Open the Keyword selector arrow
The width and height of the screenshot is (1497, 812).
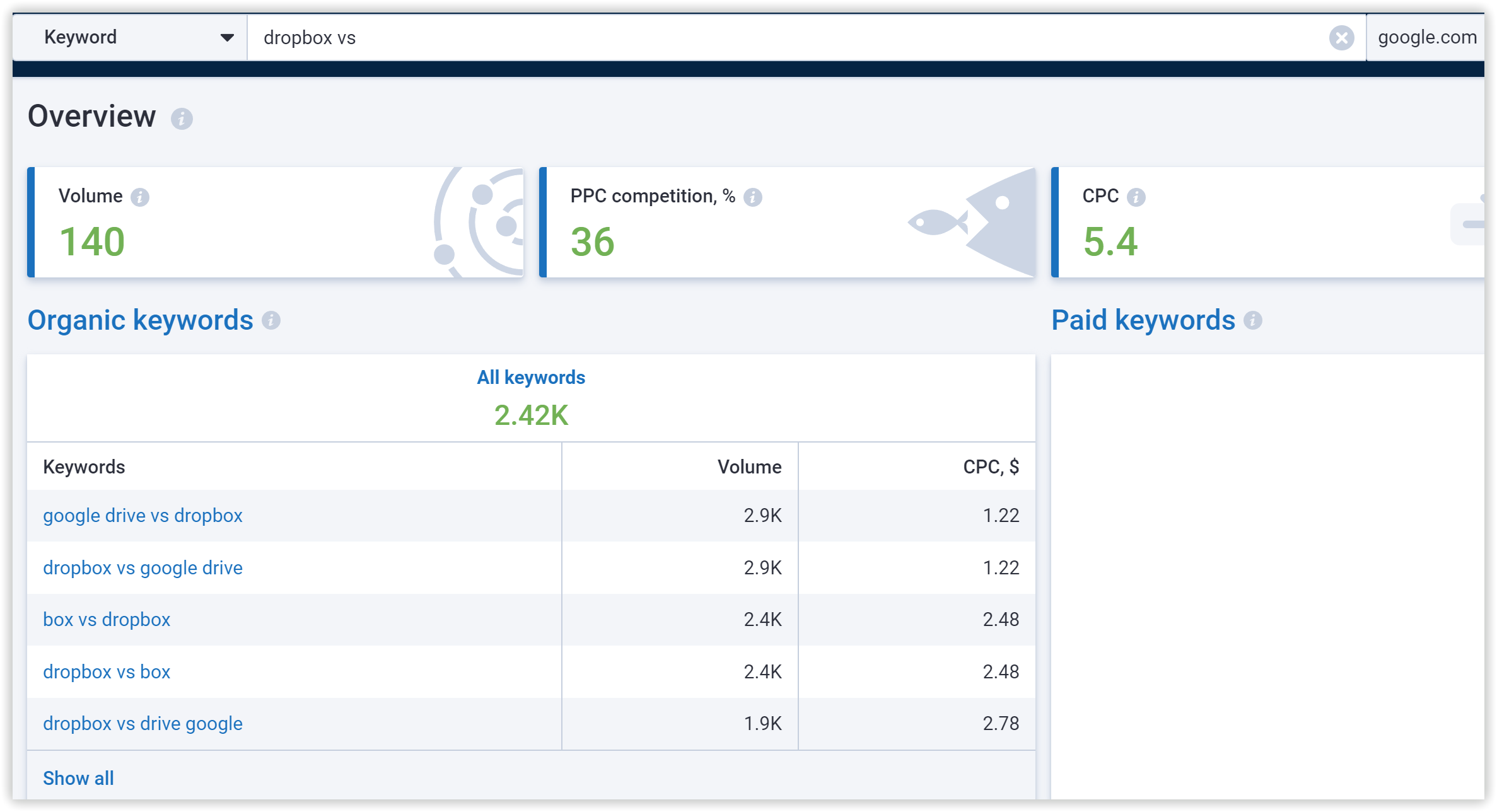pyautogui.click(x=226, y=38)
